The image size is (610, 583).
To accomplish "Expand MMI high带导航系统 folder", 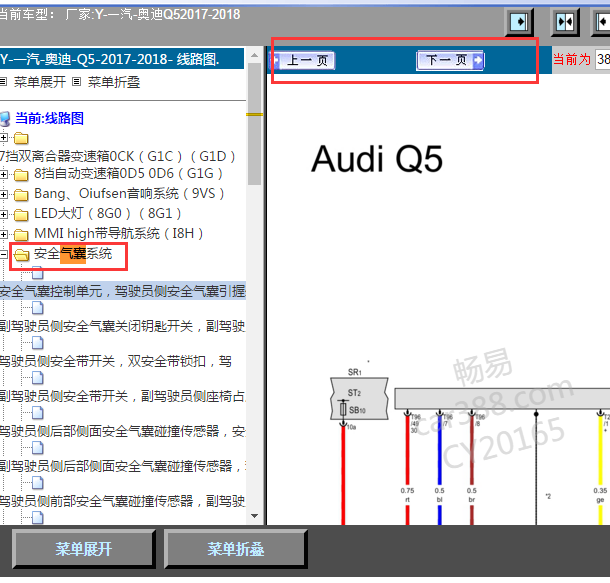I will (x=4, y=234).
